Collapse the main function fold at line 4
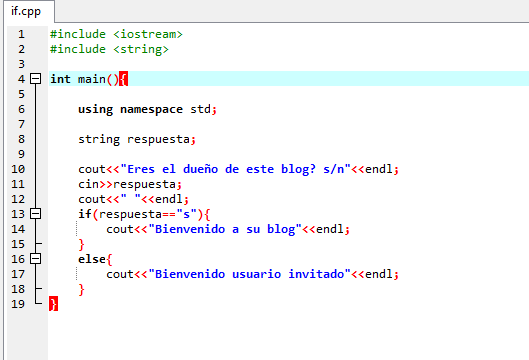This screenshot has height=360, width=529. (x=35, y=79)
